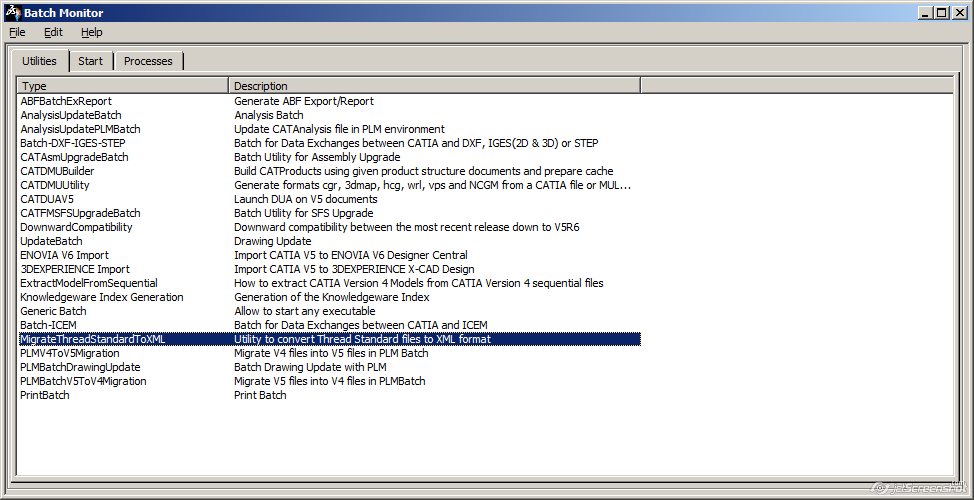Close the Batch Monitor window
This screenshot has height=500, width=974.
[x=960, y=12]
